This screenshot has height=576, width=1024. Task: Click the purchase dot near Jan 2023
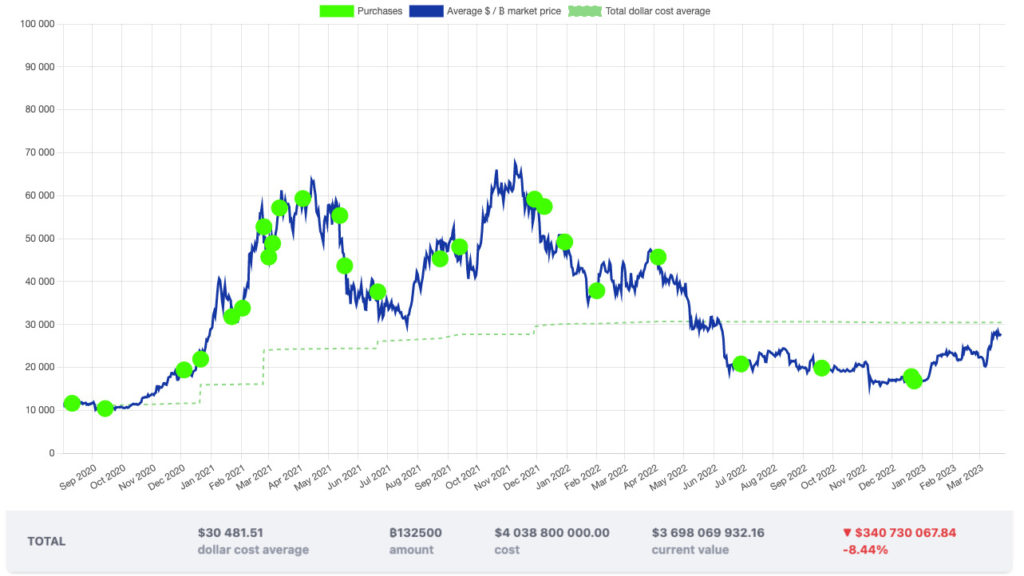913,380
